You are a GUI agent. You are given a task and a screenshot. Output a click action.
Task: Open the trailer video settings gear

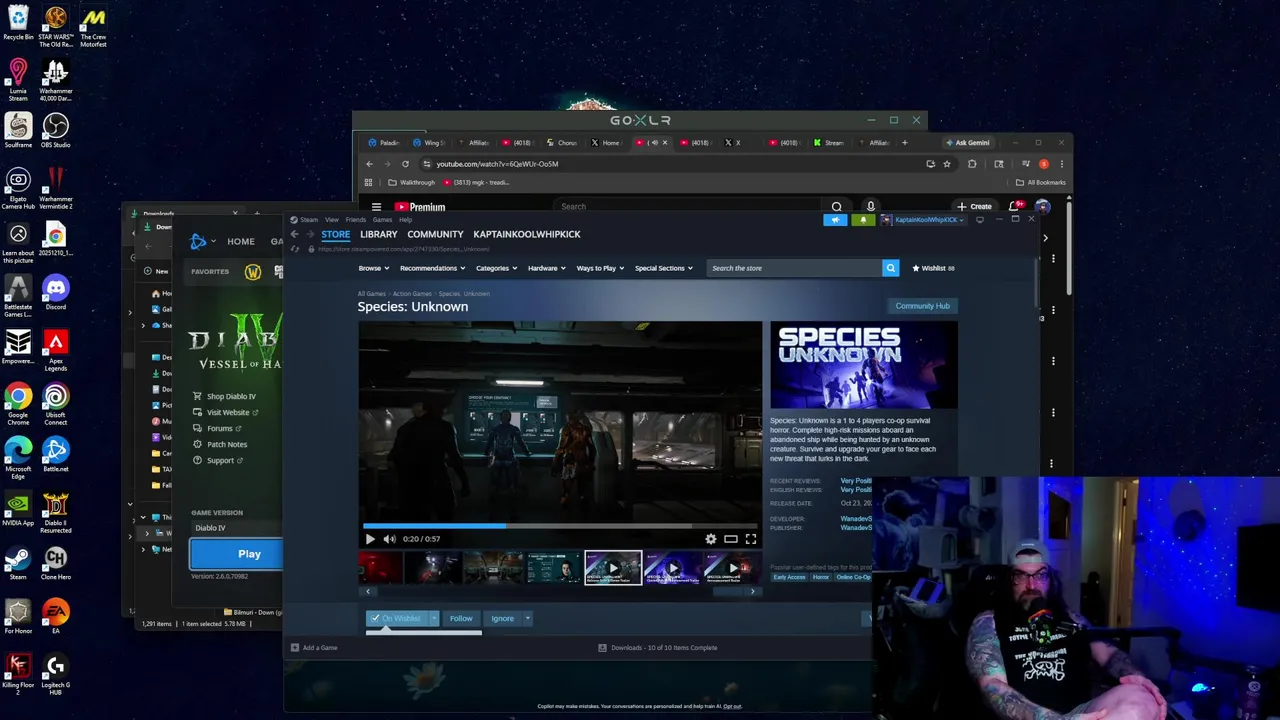coord(711,539)
